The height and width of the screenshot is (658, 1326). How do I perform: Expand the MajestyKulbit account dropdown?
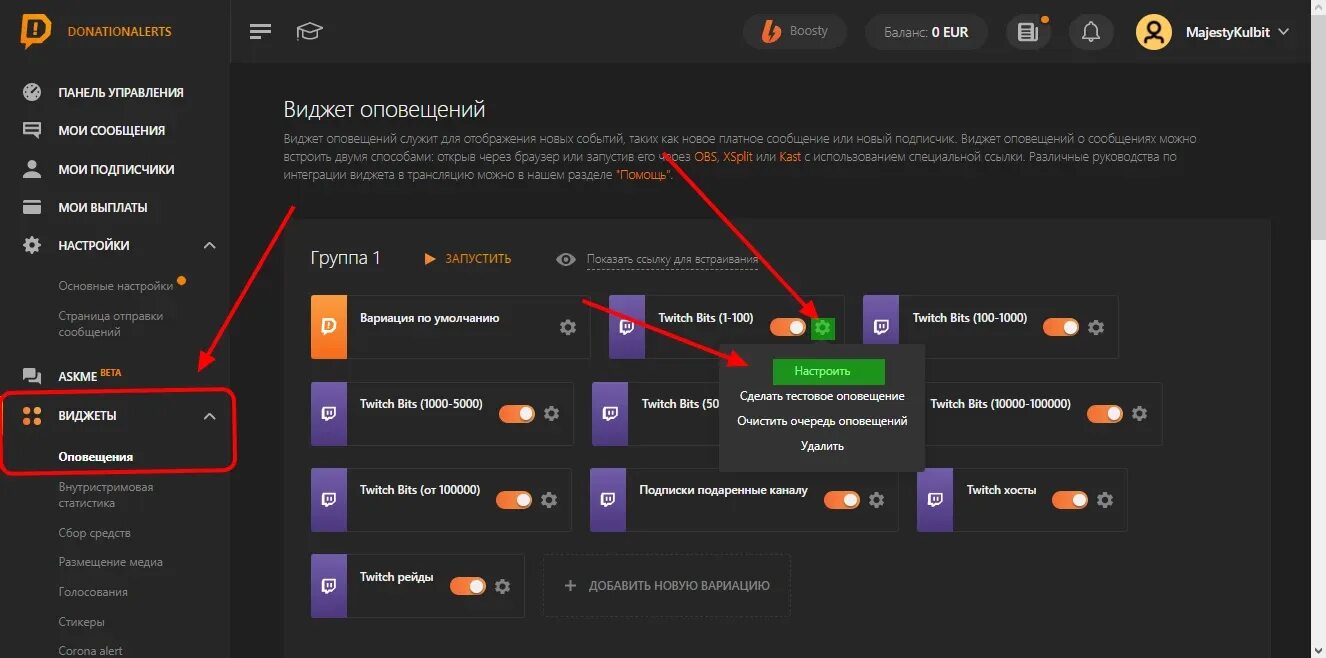[1237, 32]
